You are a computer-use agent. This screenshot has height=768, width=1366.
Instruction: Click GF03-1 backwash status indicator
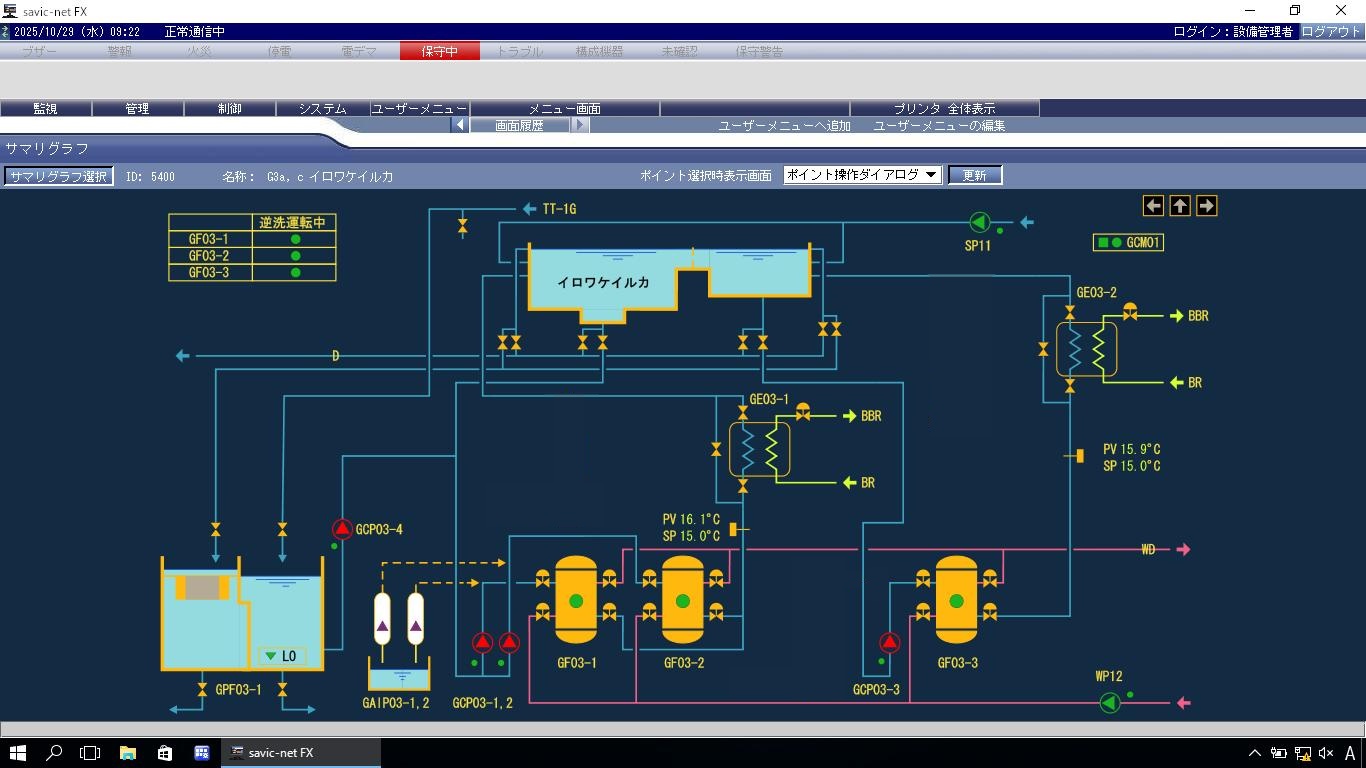(295, 240)
